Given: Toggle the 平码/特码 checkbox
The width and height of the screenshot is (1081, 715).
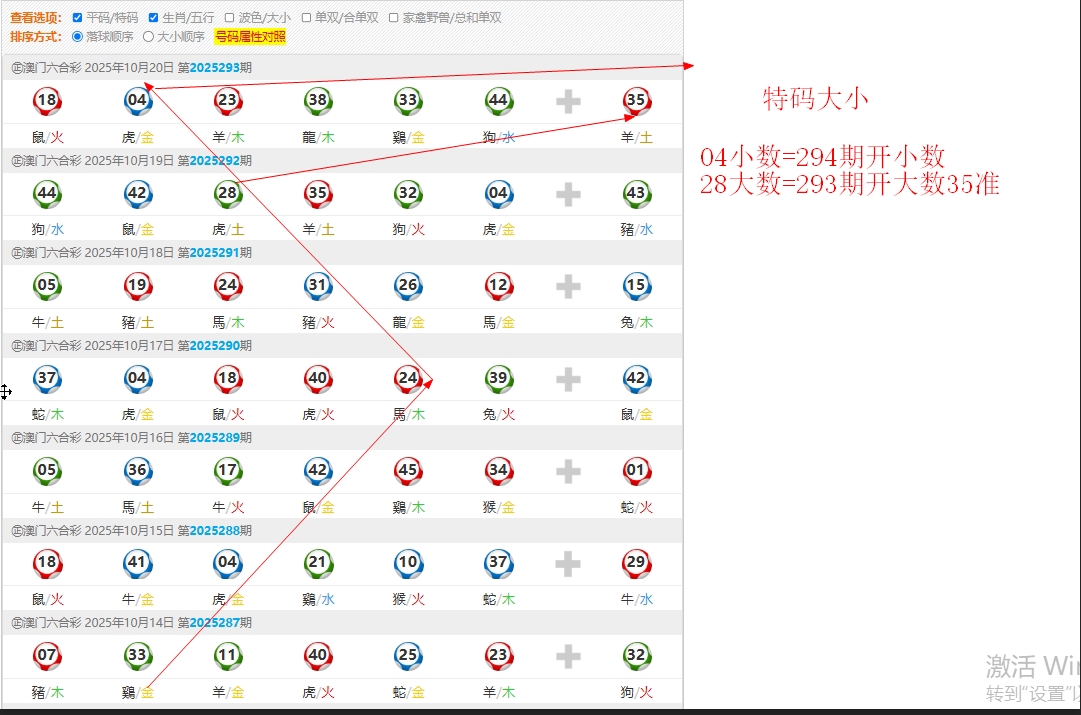Looking at the screenshot, I should tap(78, 18).
